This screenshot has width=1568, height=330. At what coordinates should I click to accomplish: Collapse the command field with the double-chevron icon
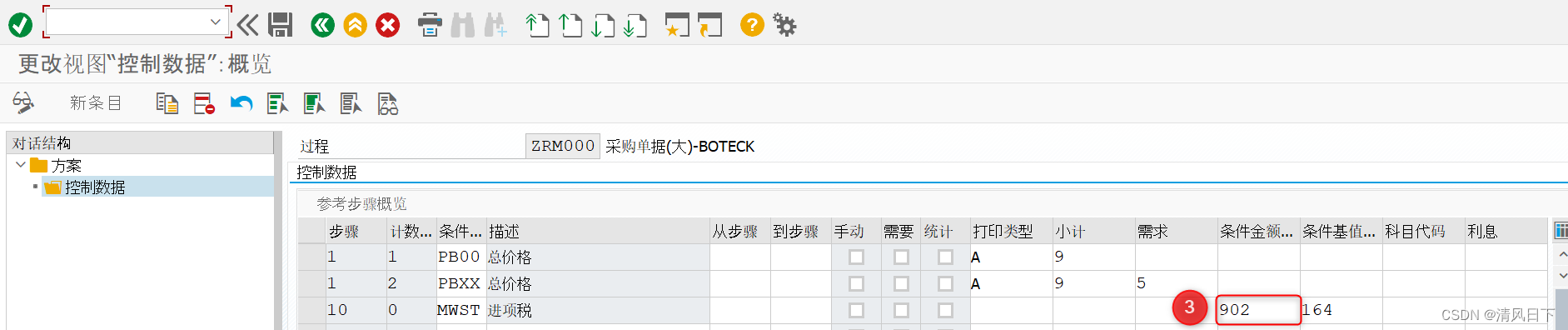(247, 25)
